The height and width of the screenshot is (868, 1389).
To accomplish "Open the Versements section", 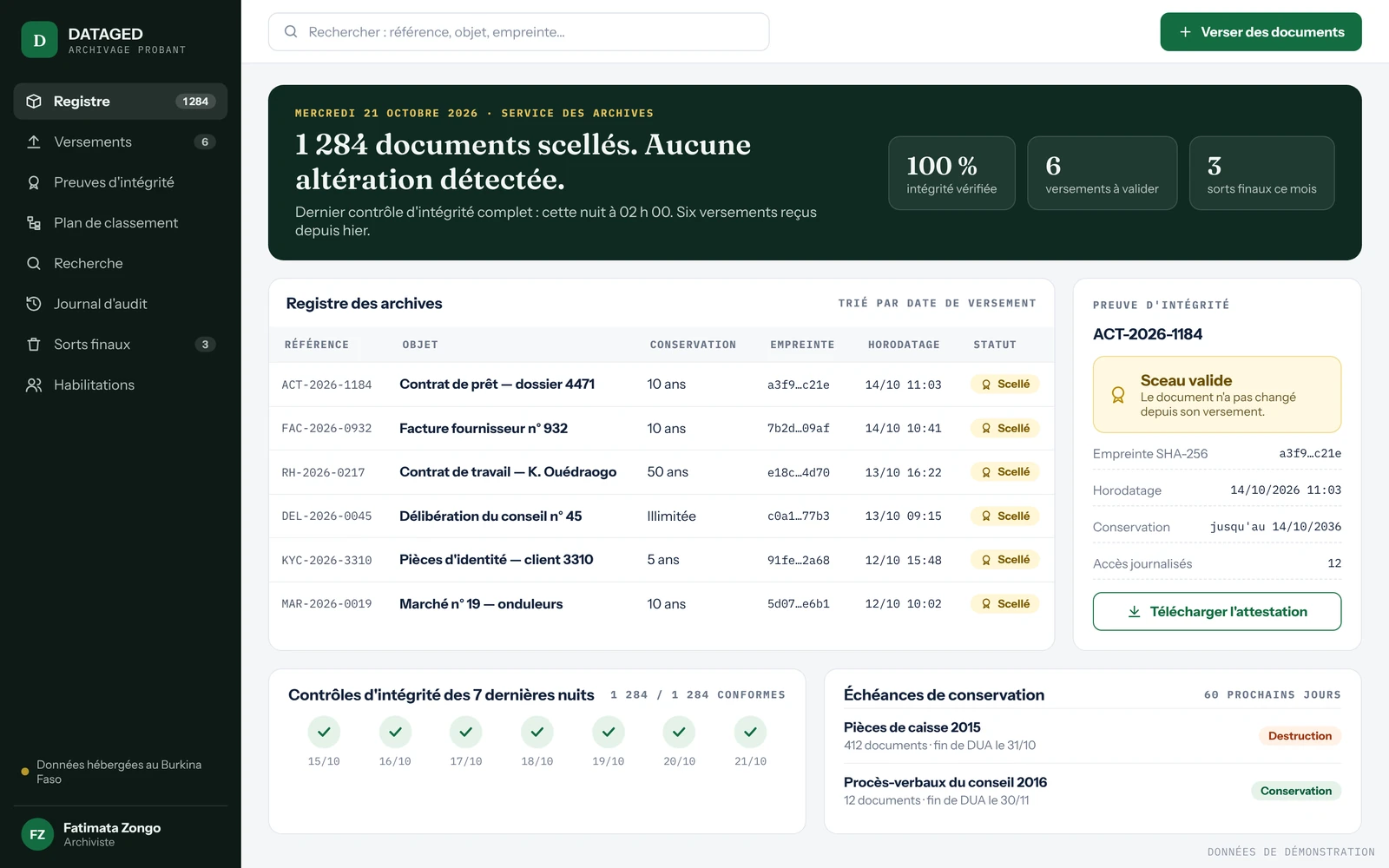I will pyautogui.click(x=121, y=141).
